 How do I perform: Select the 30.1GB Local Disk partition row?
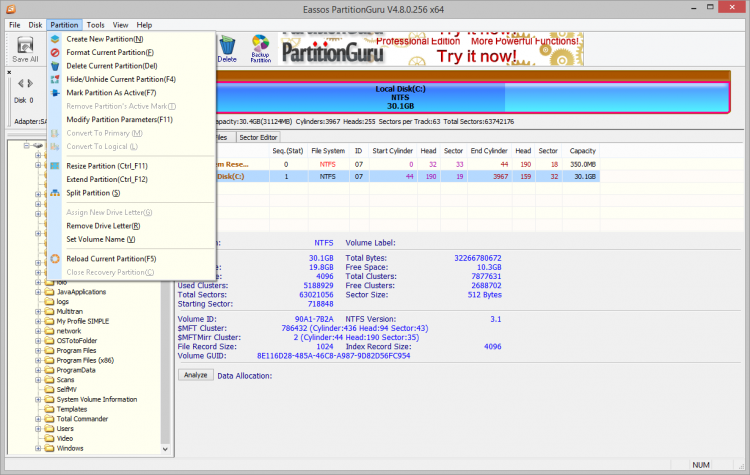(407, 177)
